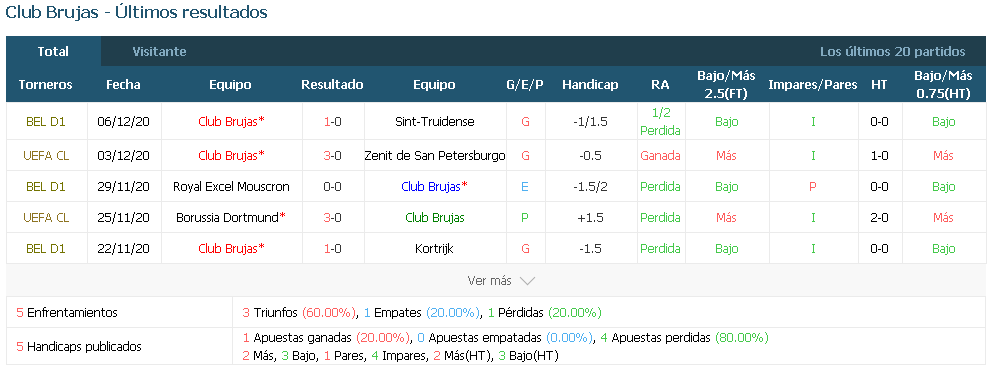Click the Resultado column header
This screenshot has width=991, height=375.
pyautogui.click(x=332, y=84)
